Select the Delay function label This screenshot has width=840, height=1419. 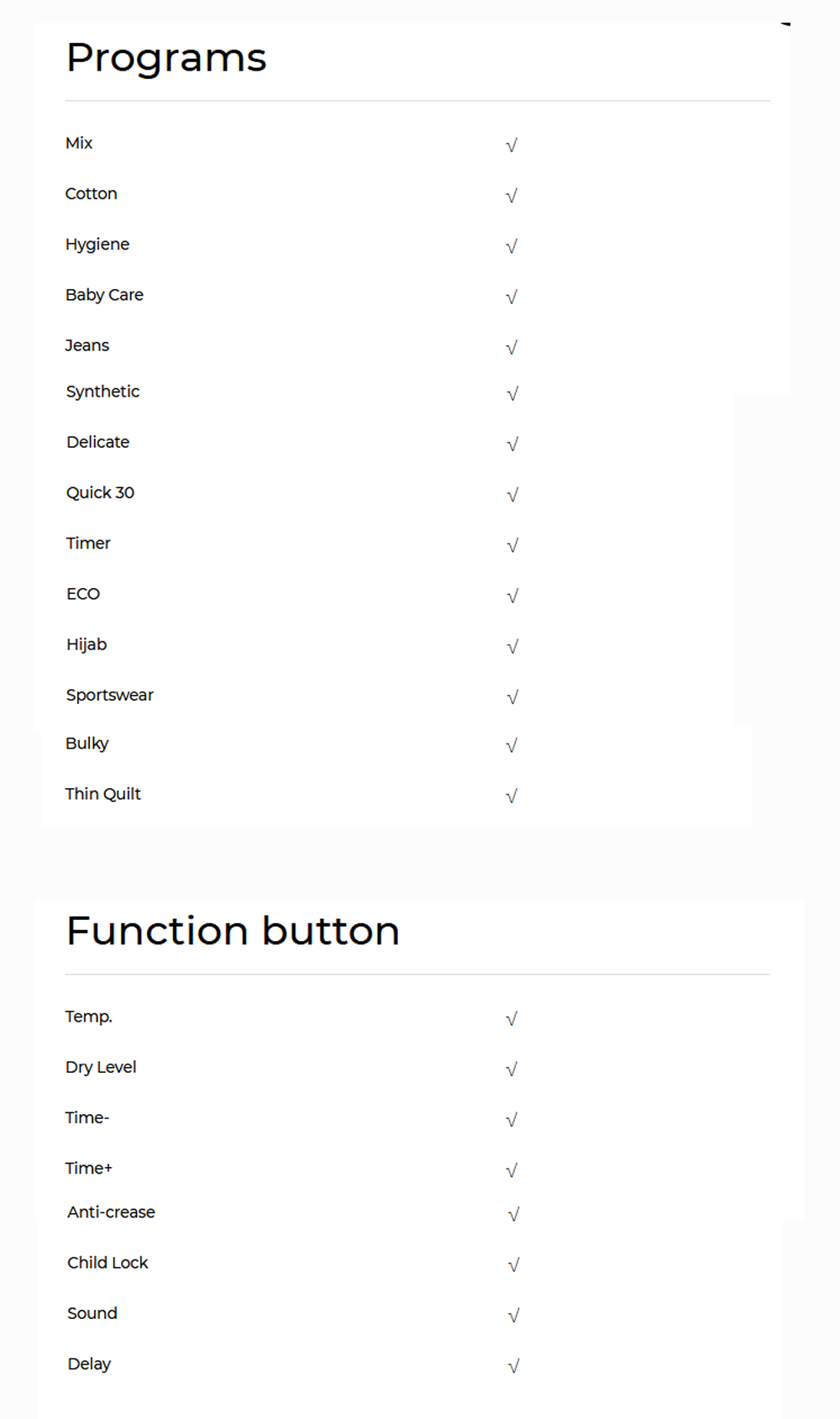point(89,1364)
